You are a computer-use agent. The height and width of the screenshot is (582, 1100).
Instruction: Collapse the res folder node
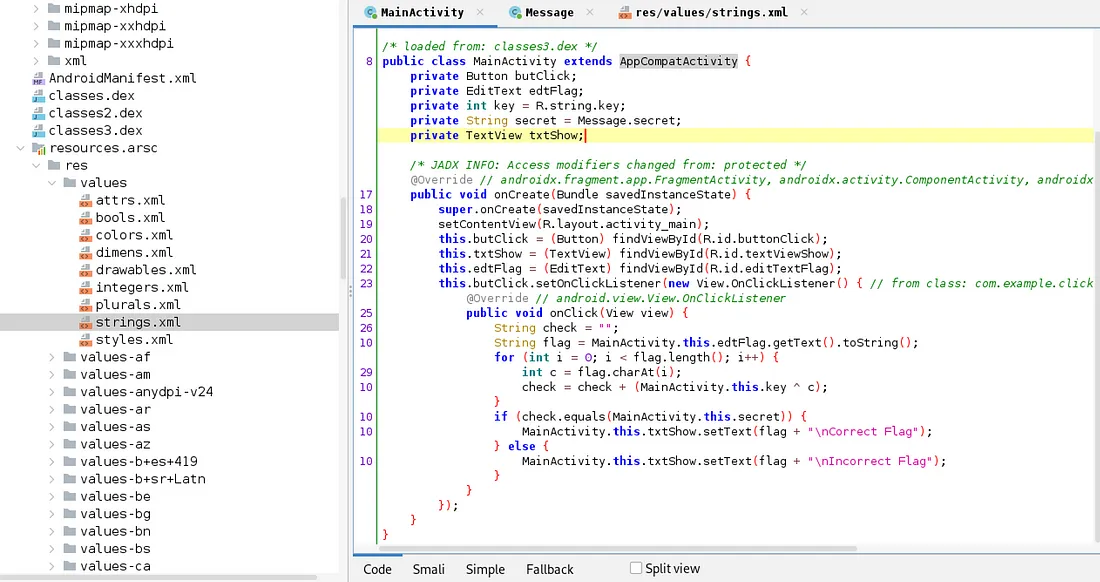point(36,165)
